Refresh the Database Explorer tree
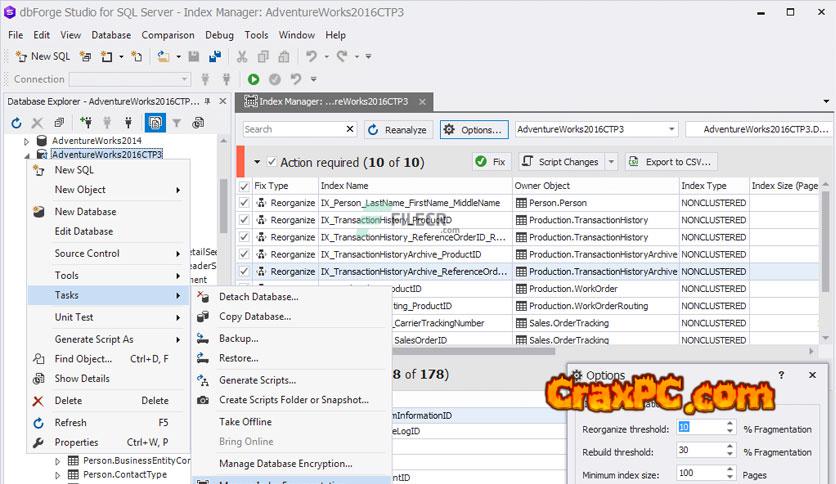Screen dimensions: 836x484 point(16,123)
